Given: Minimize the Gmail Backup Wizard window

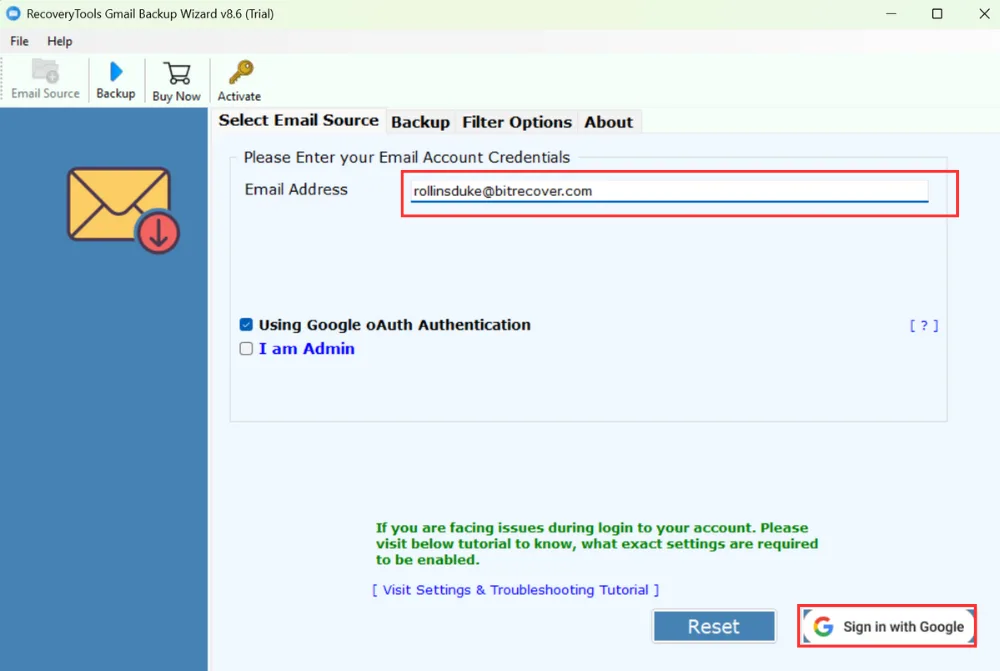Looking at the screenshot, I should click(x=891, y=13).
